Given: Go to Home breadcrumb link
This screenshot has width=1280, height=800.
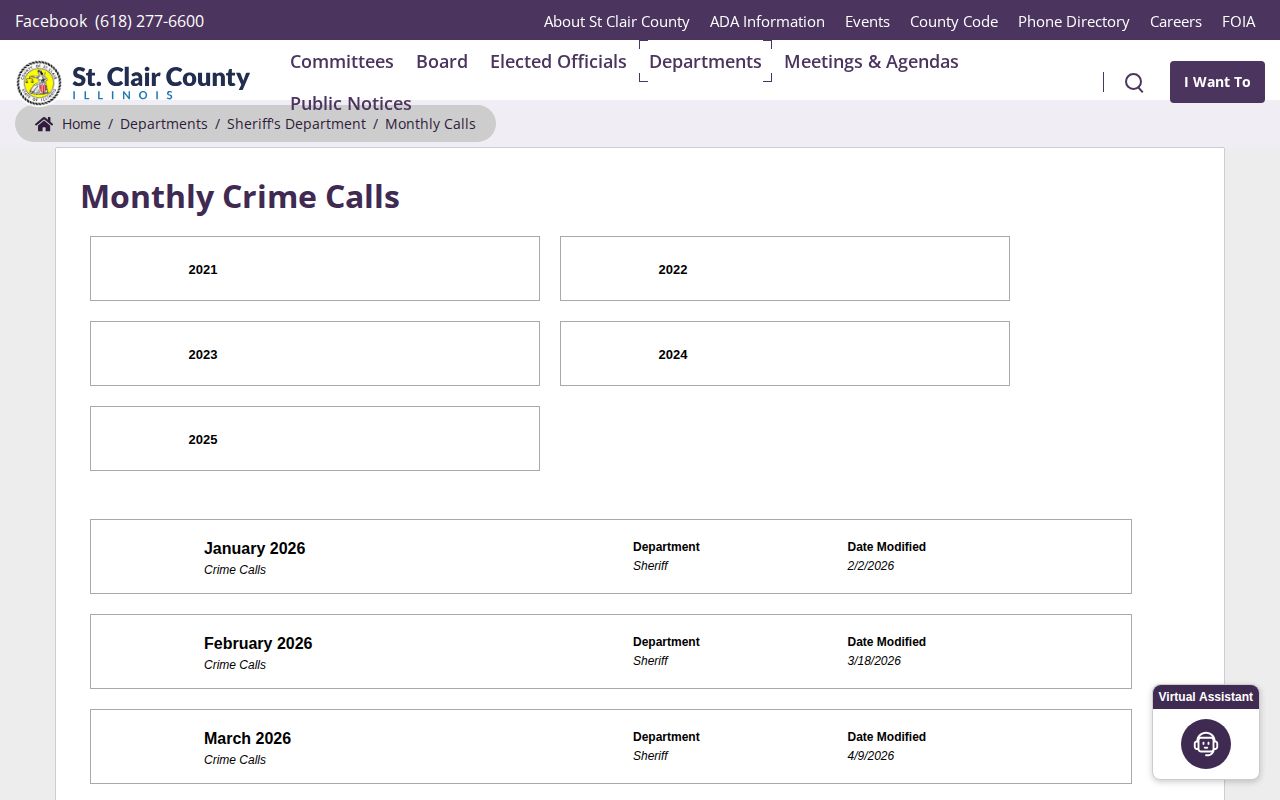Looking at the screenshot, I should pos(81,124).
